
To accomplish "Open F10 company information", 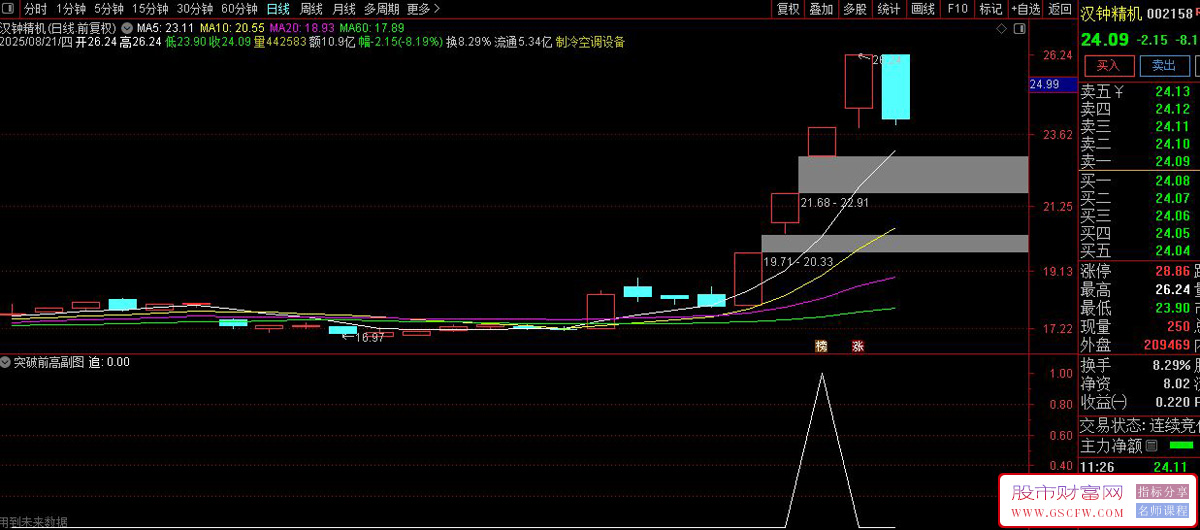I will coord(957,9).
